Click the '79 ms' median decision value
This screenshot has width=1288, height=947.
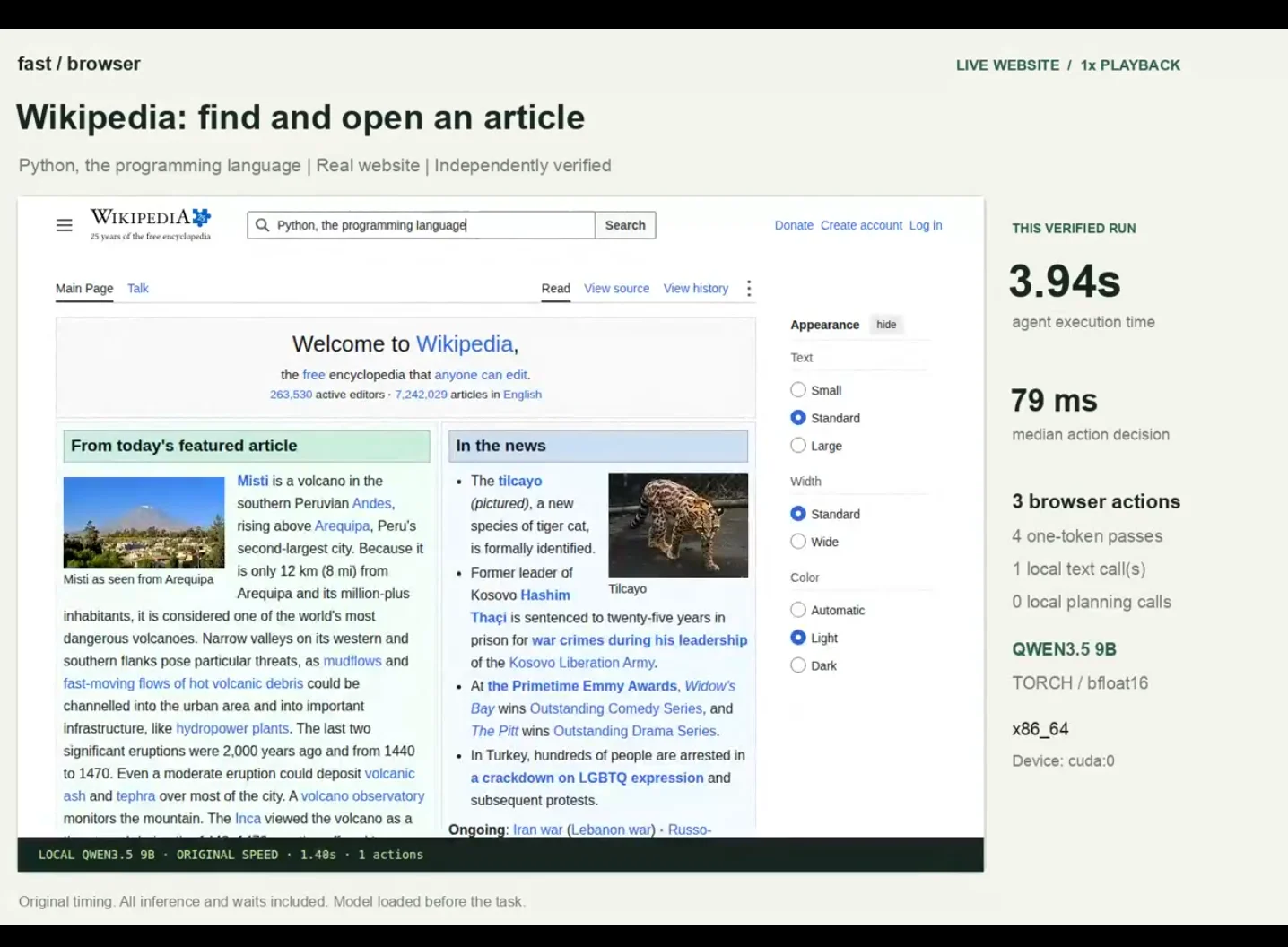tap(1054, 400)
